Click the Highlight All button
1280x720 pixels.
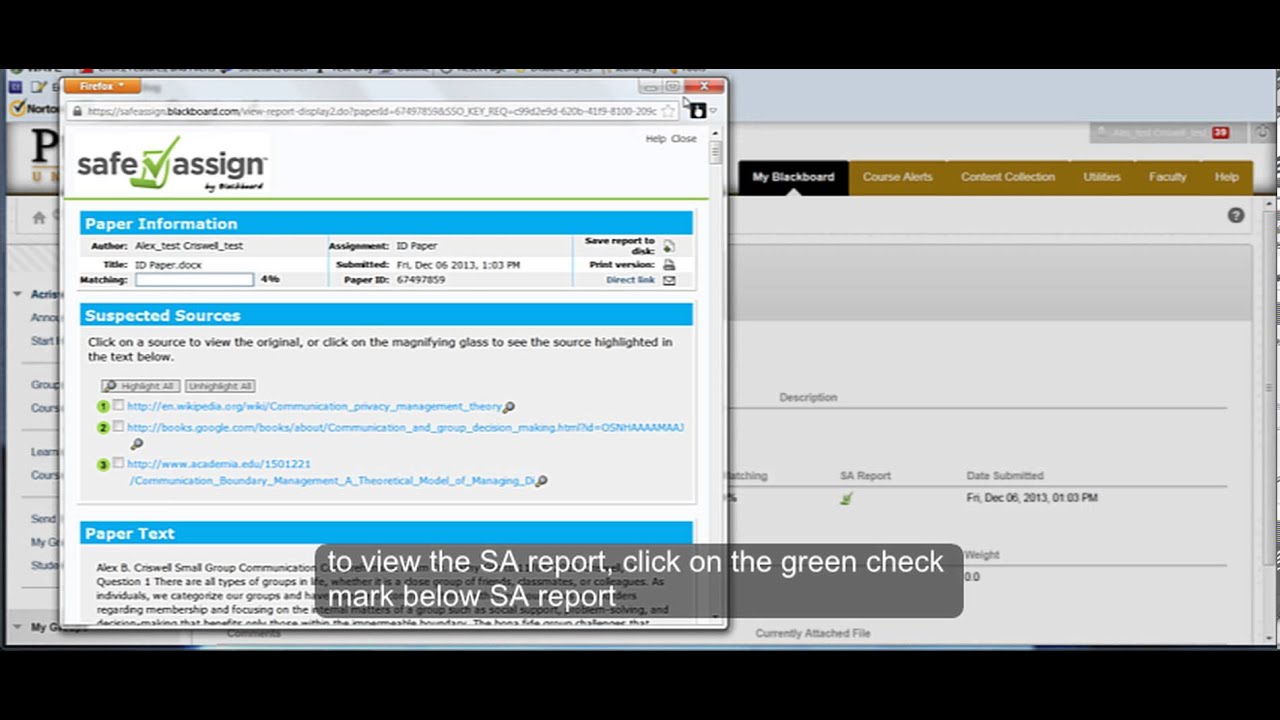coord(140,386)
